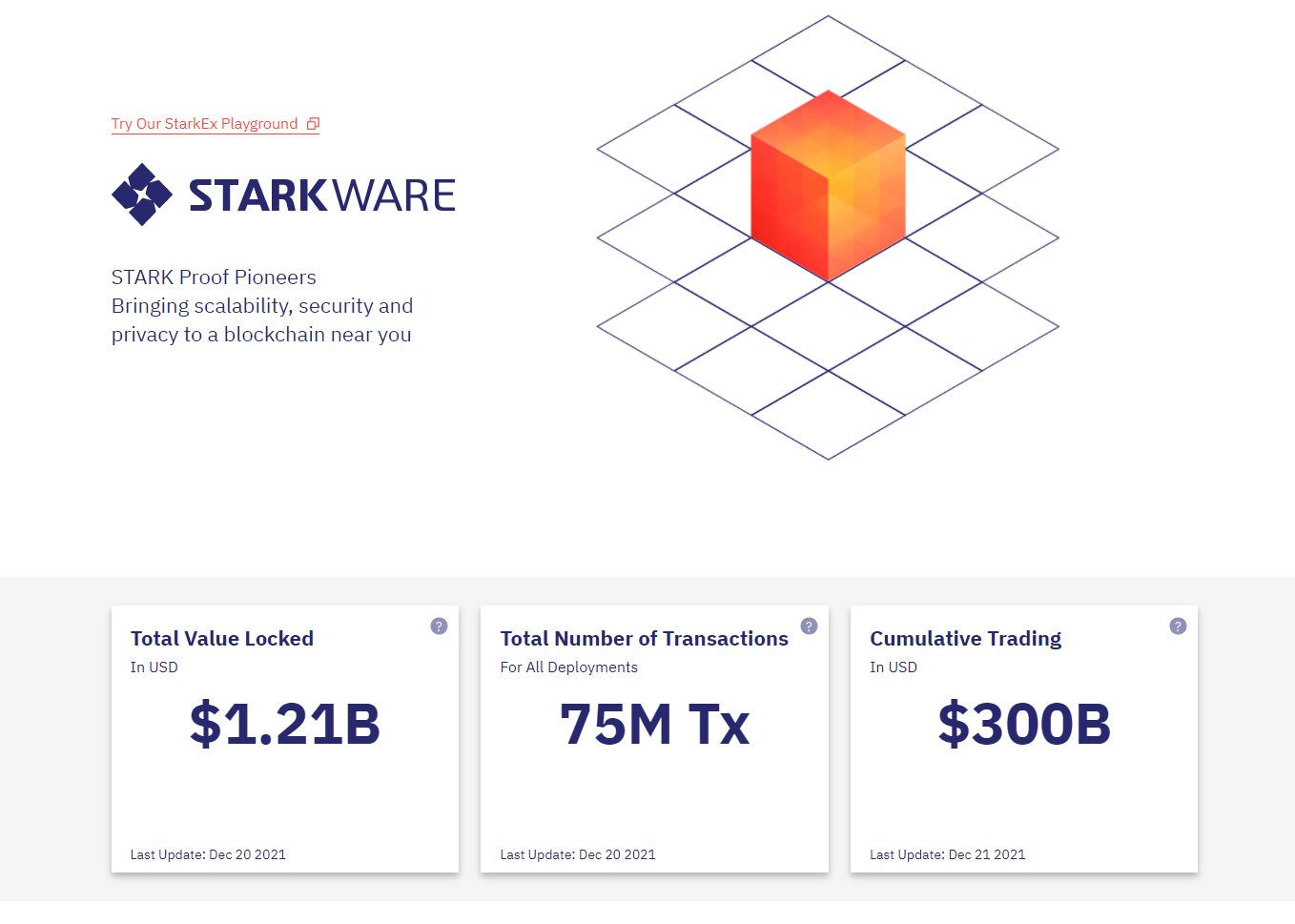Open help icon on Total Value Locked card

click(x=439, y=626)
